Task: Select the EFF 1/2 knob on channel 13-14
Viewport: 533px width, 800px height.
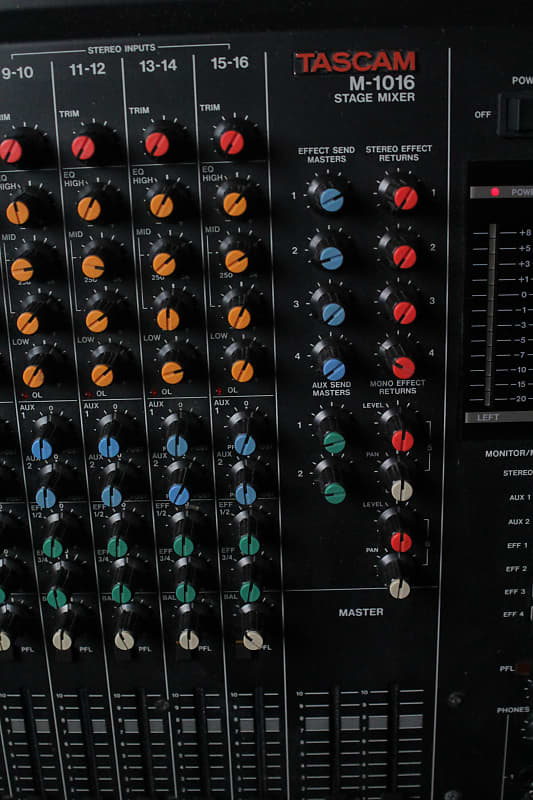Action: [183, 545]
